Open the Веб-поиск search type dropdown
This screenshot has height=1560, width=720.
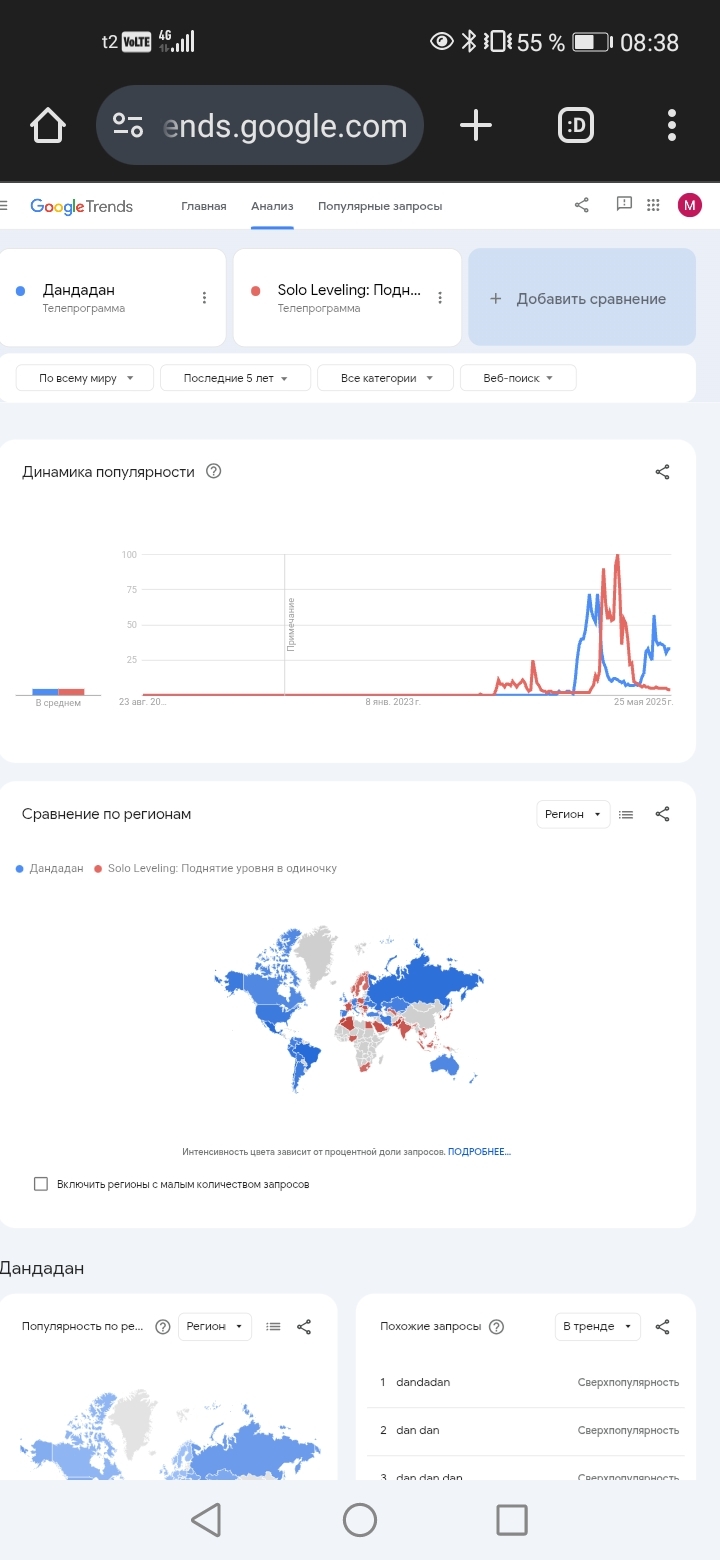[518, 378]
